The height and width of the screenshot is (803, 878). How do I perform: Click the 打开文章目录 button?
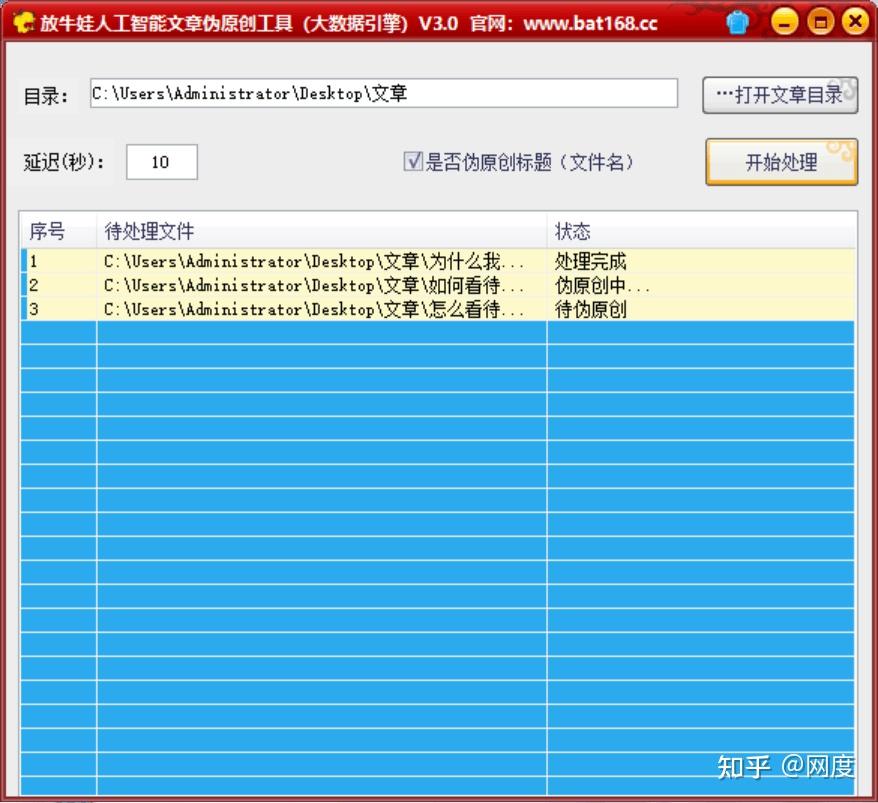(x=780, y=95)
